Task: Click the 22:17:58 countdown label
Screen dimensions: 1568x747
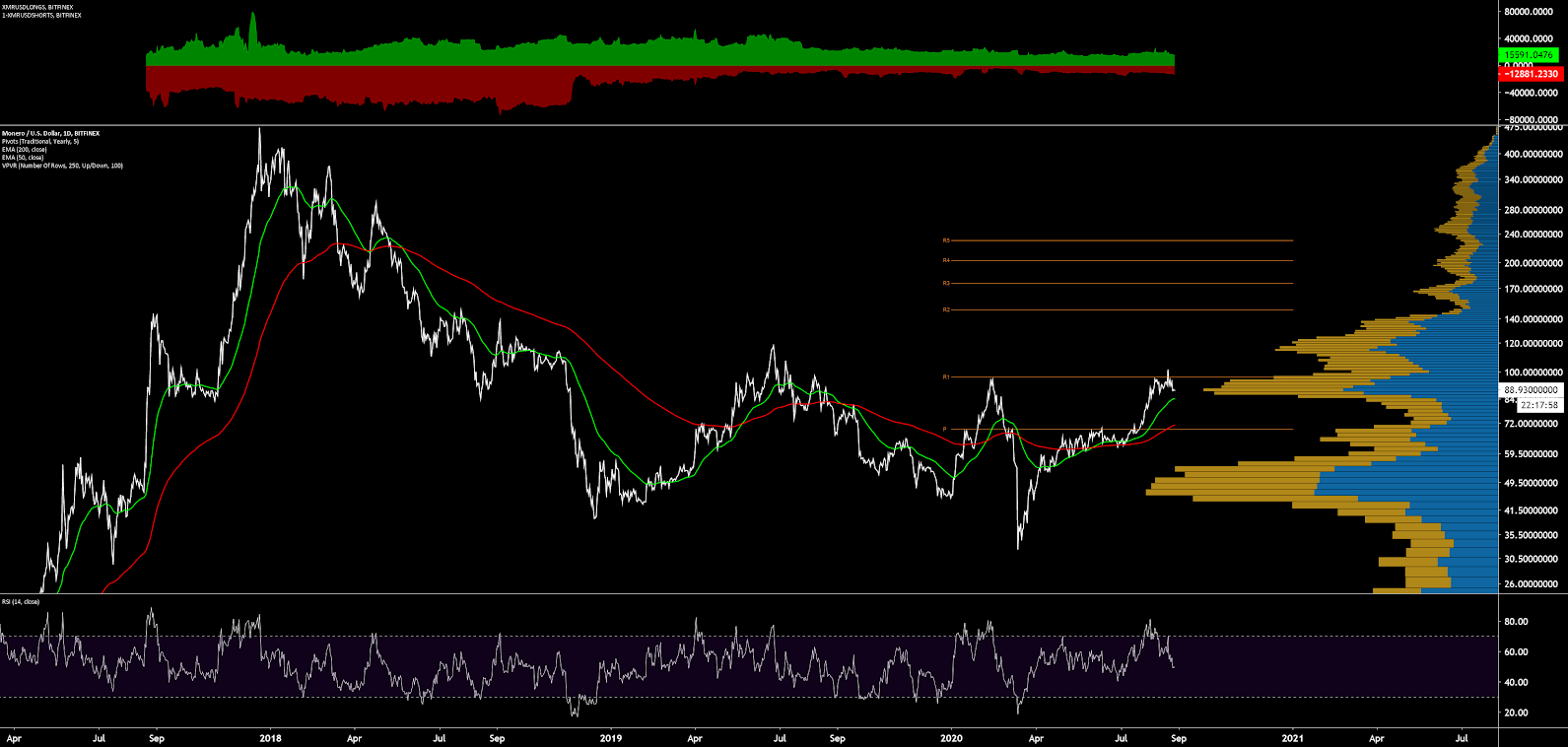Action: (x=1538, y=405)
